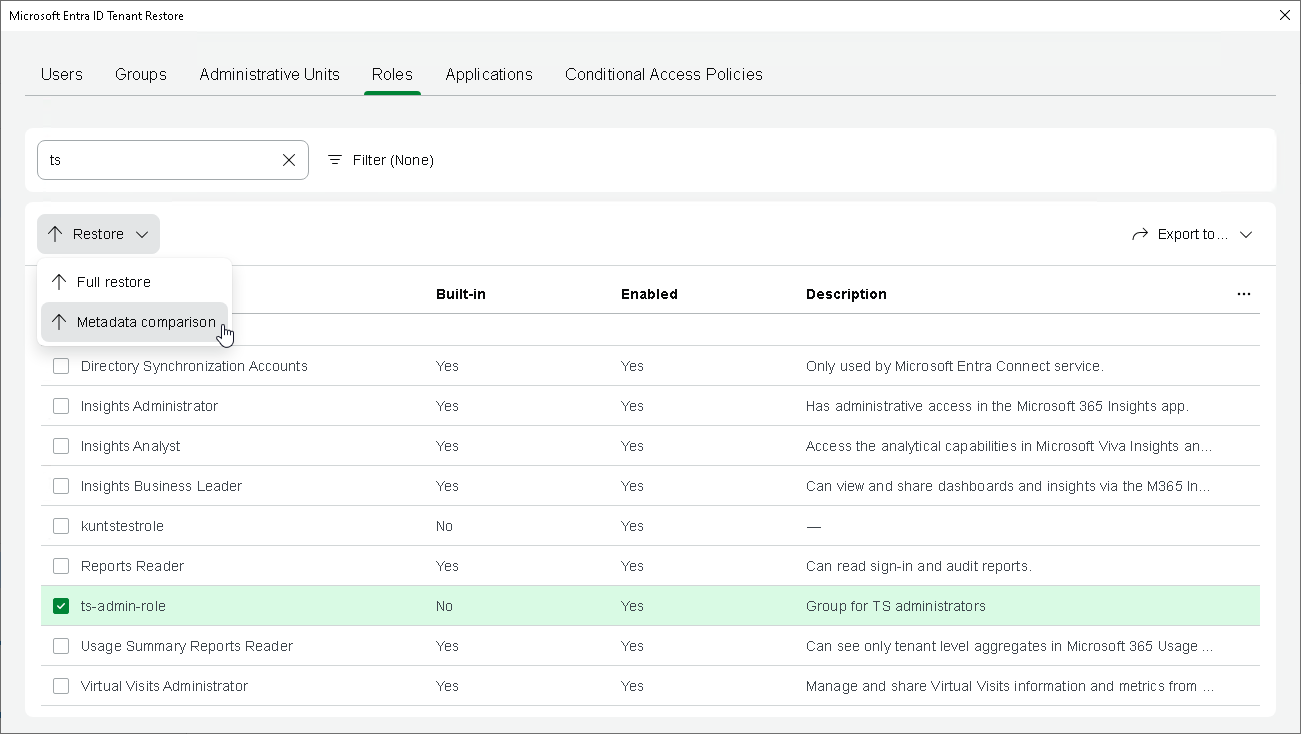Clear the search field with X icon
1301x734 pixels.
point(289,160)
